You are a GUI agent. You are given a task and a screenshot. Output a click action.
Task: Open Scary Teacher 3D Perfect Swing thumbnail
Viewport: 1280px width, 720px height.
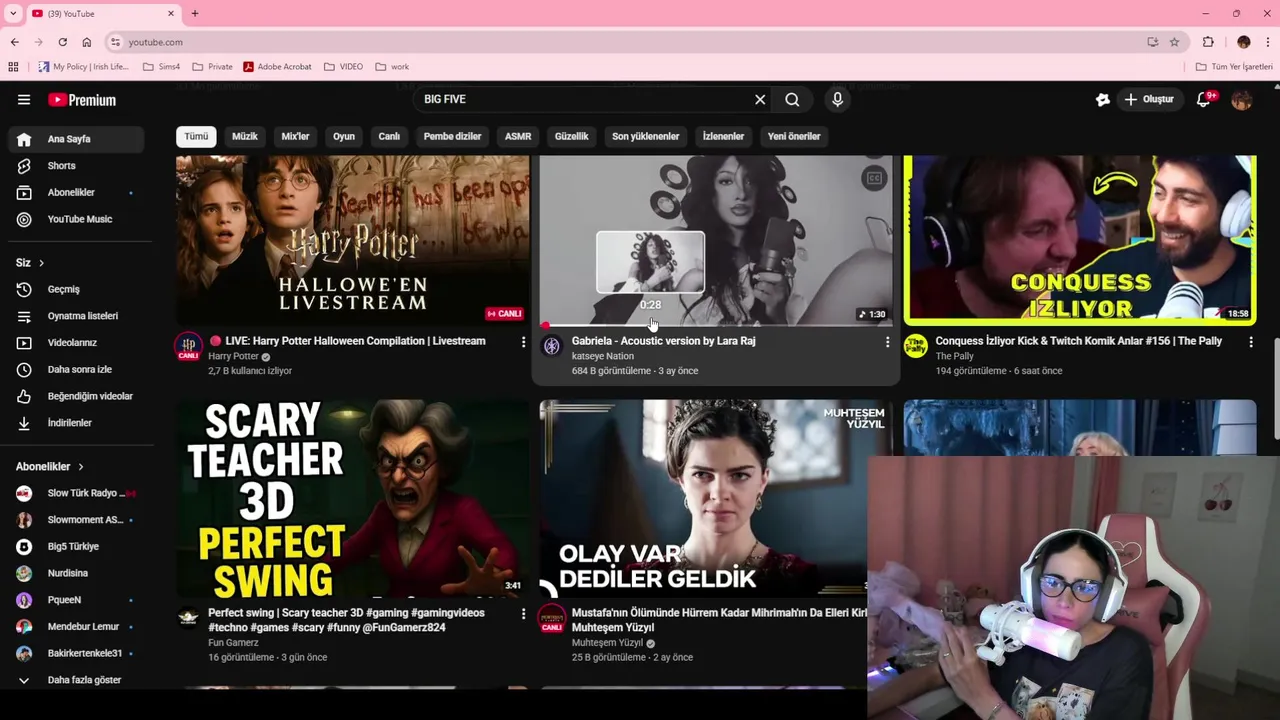(353, 499)
